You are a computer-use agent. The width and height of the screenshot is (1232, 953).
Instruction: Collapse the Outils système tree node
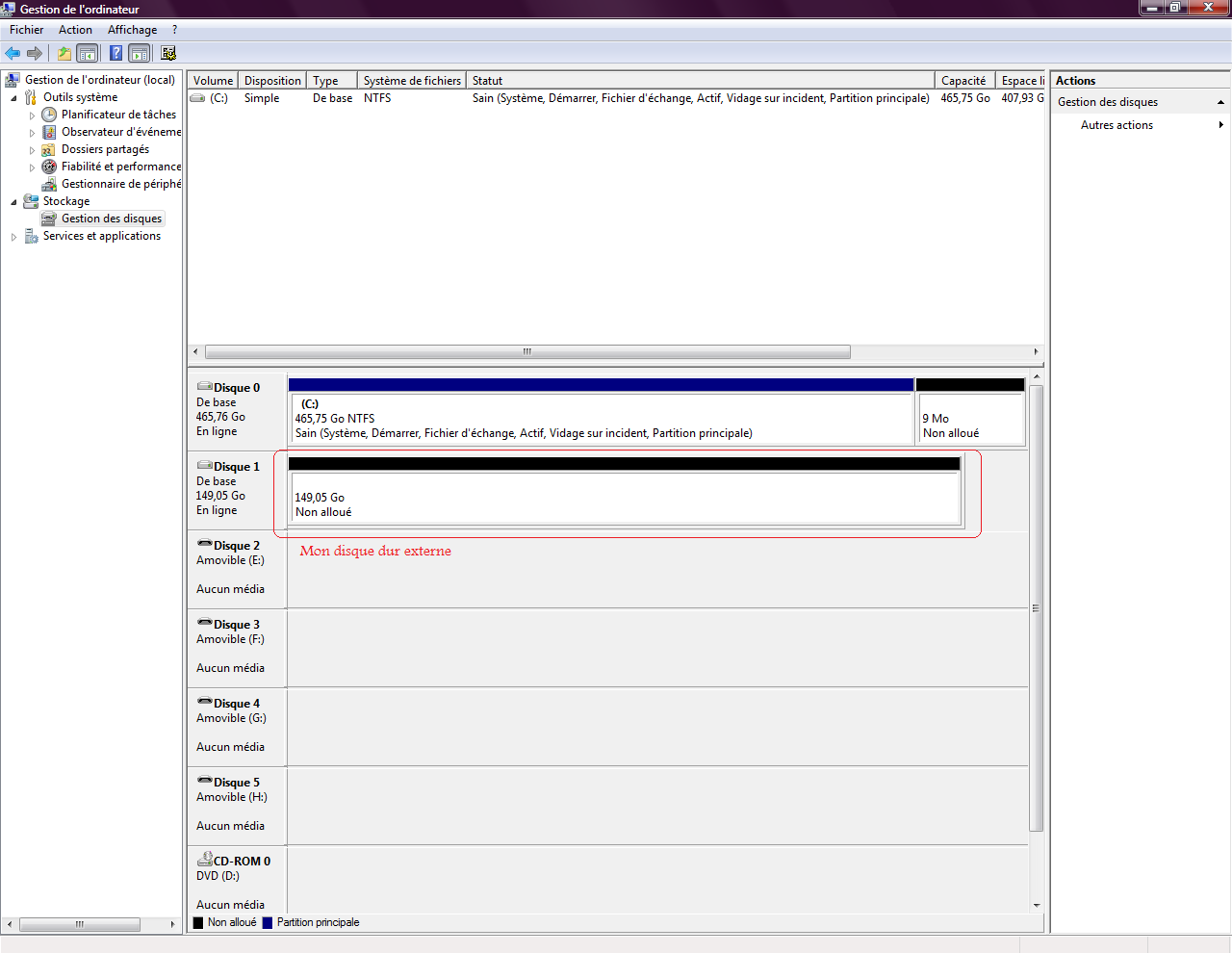point(13,98)
